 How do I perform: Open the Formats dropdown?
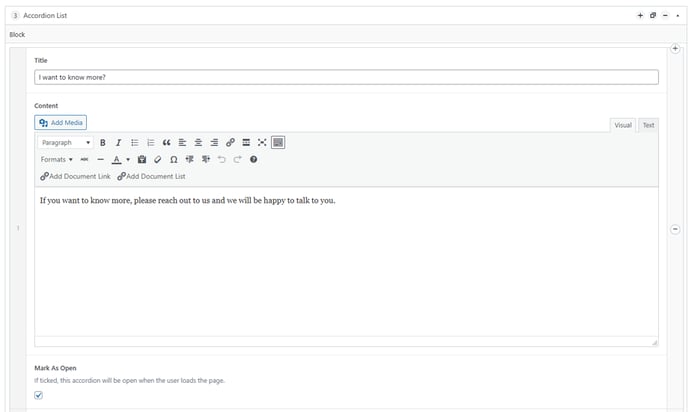[x=56, y=159]
